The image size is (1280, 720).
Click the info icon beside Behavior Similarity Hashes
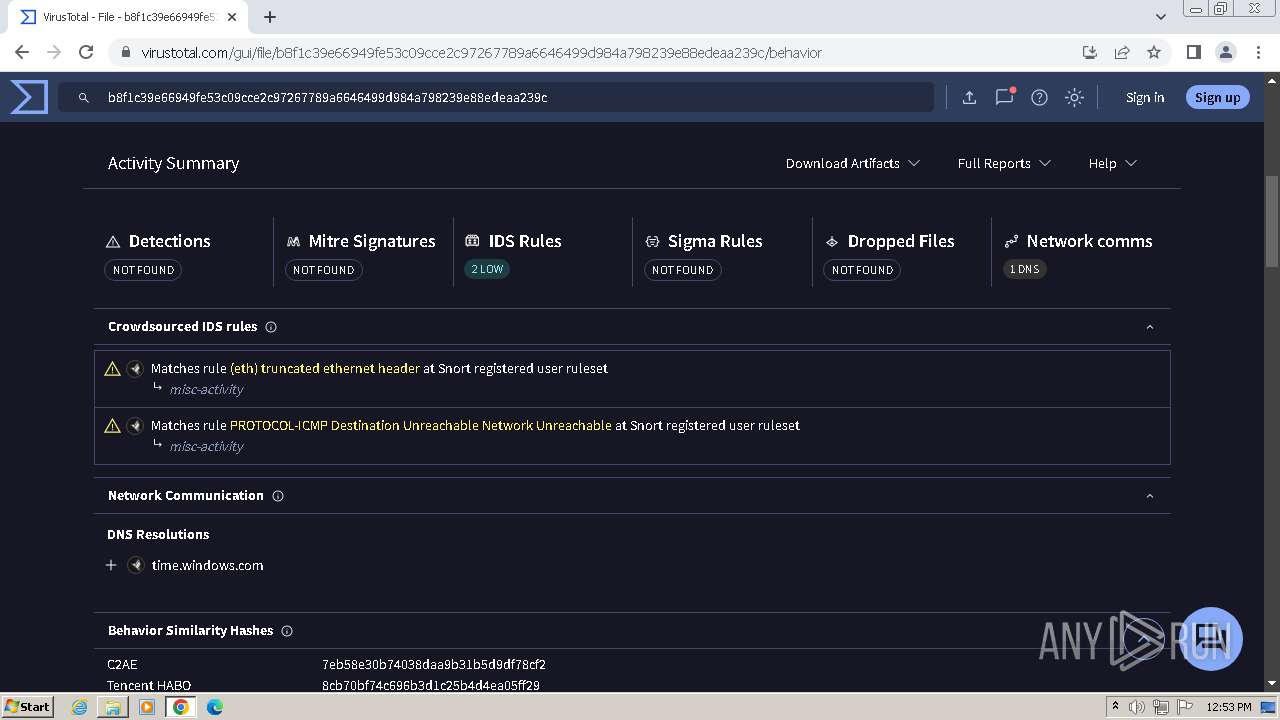coord(287,631)
